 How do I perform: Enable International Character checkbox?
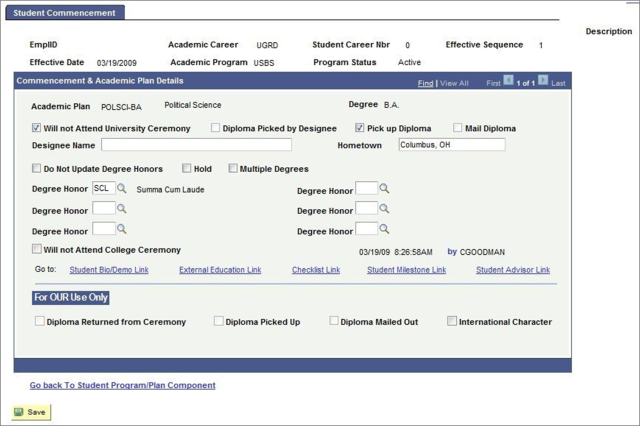452,321
